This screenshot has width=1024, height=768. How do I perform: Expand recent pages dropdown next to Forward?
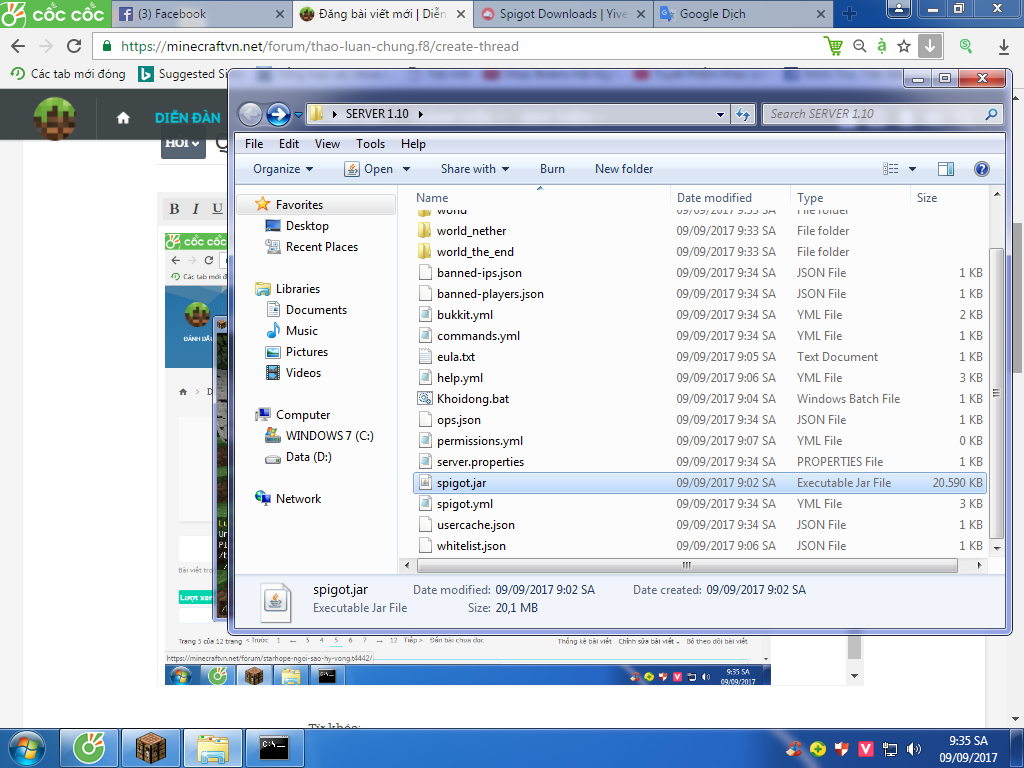tap(298, 114)
